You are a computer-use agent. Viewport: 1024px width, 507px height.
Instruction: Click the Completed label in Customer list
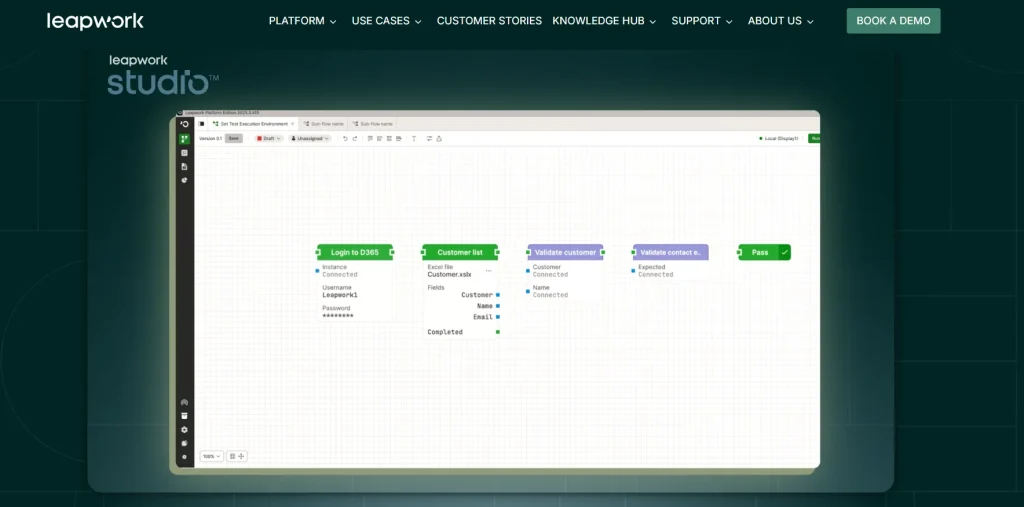445,332
